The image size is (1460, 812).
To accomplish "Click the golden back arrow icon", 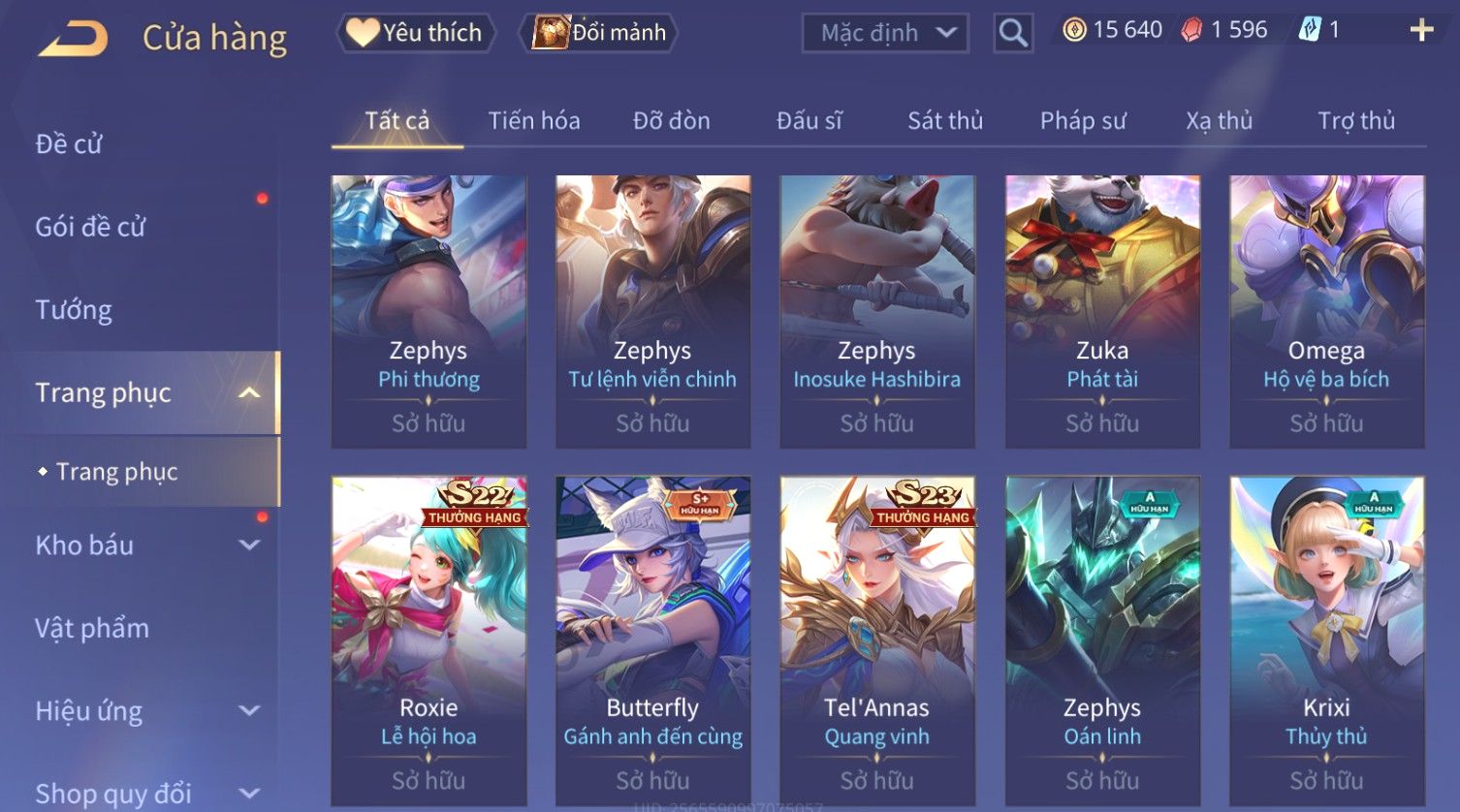I will tap(74, 39).
